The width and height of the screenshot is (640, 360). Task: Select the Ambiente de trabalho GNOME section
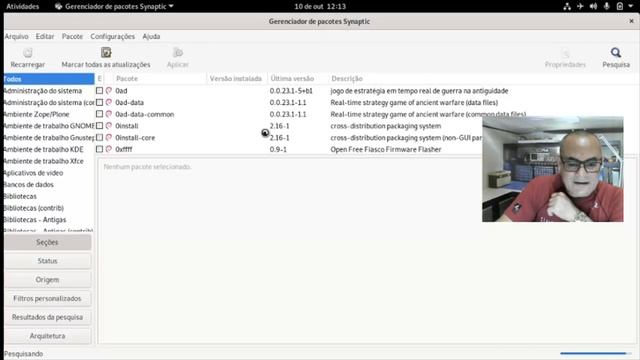(49, 126)
